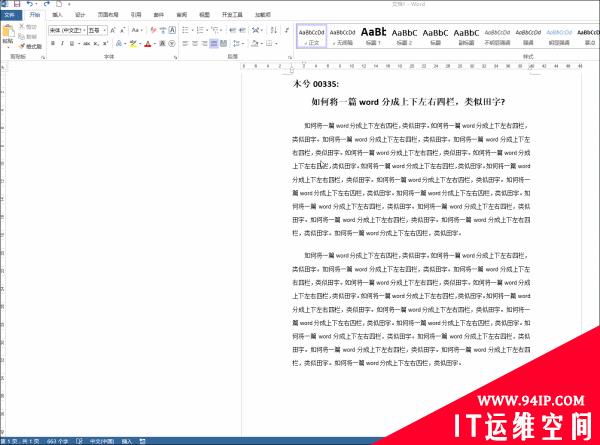Image resolution: width=600 pixels, height=445 pixels.
Task: Apply the 副标题 subtitle style
Action: point(466,36)
